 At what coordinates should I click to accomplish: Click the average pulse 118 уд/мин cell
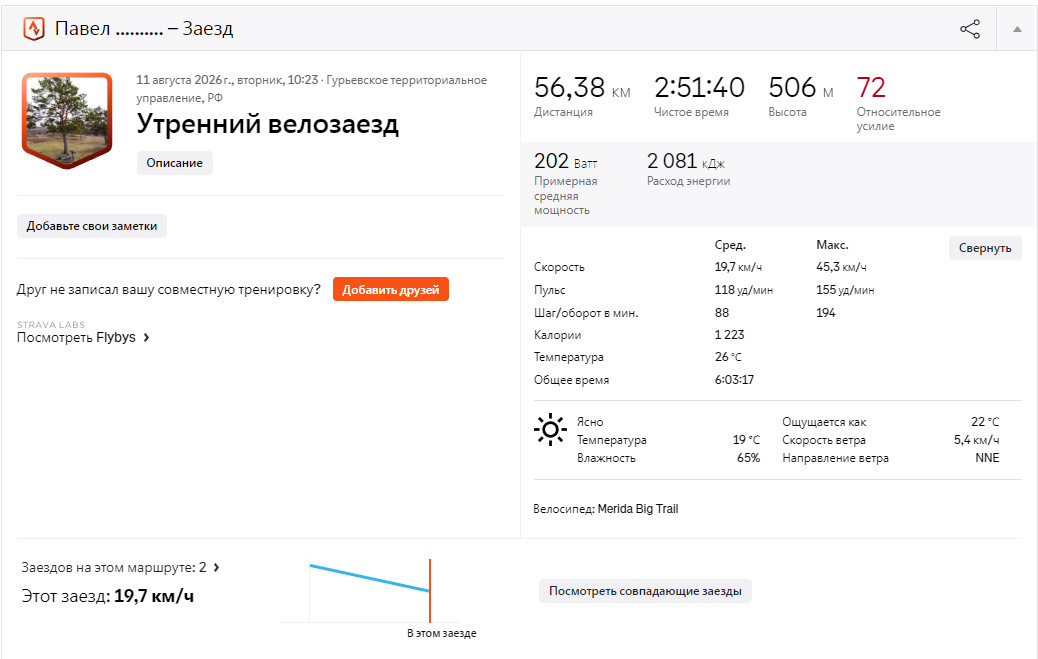pos(743,290)
